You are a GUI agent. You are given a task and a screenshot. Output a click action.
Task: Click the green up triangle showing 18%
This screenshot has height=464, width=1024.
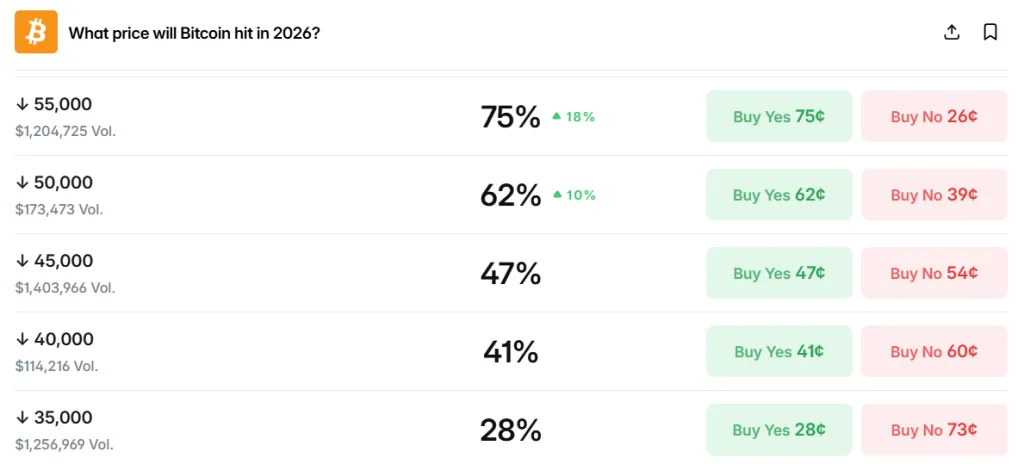click(556, 116)
